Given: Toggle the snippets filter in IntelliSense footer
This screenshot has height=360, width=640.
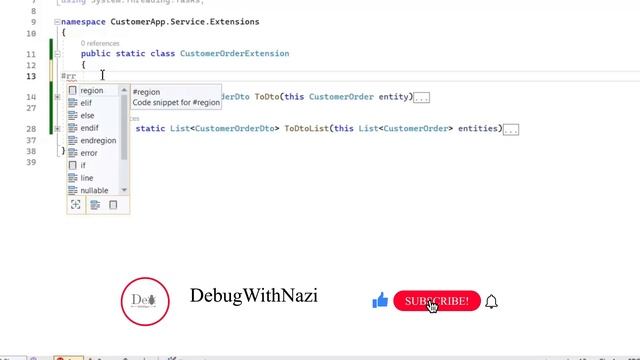Looking at the screenshot, I should click(113, 204).
